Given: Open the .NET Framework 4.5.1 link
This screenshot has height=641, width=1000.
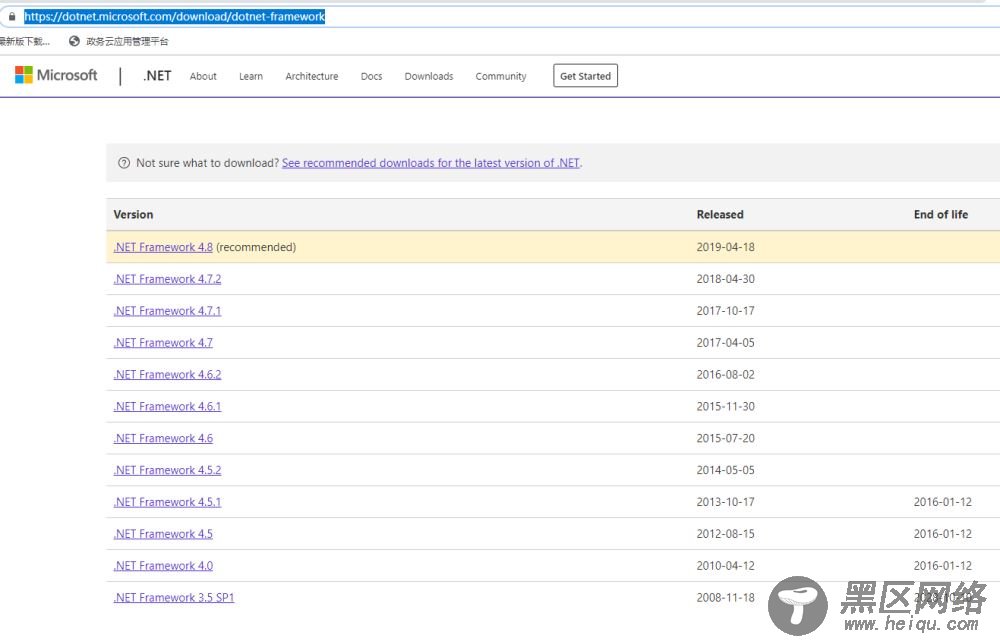Looking at the screenshot, I should click(x=167, y=502).
